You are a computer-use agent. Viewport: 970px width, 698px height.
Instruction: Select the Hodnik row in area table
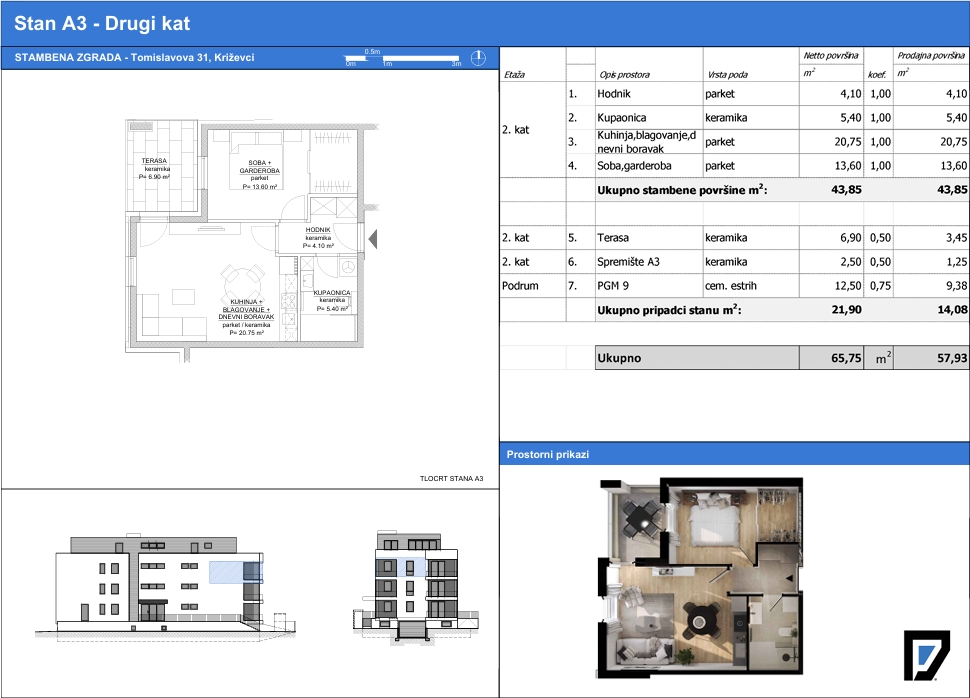734,94
